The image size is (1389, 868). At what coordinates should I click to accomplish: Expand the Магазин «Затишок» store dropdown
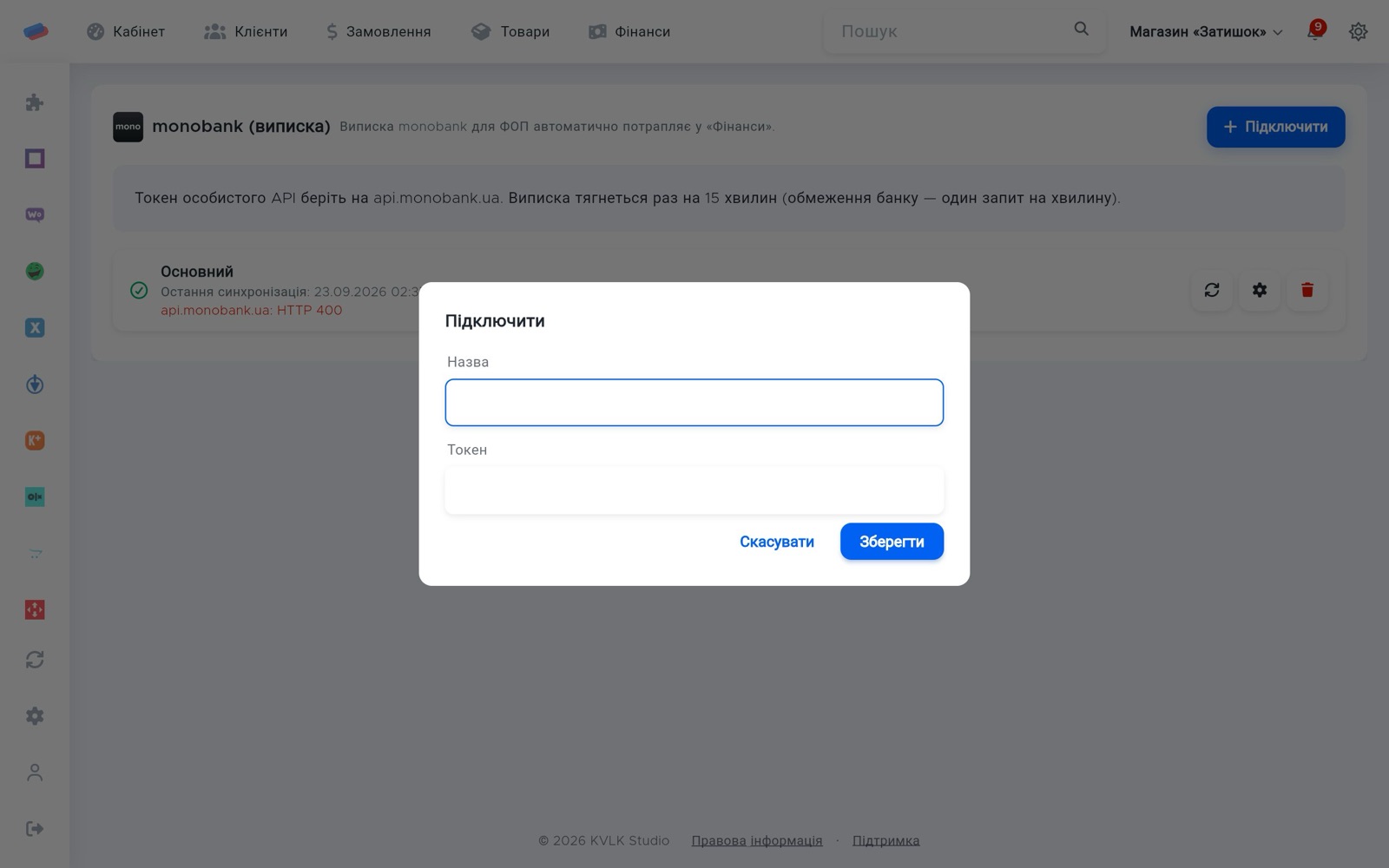(1206, 32)
